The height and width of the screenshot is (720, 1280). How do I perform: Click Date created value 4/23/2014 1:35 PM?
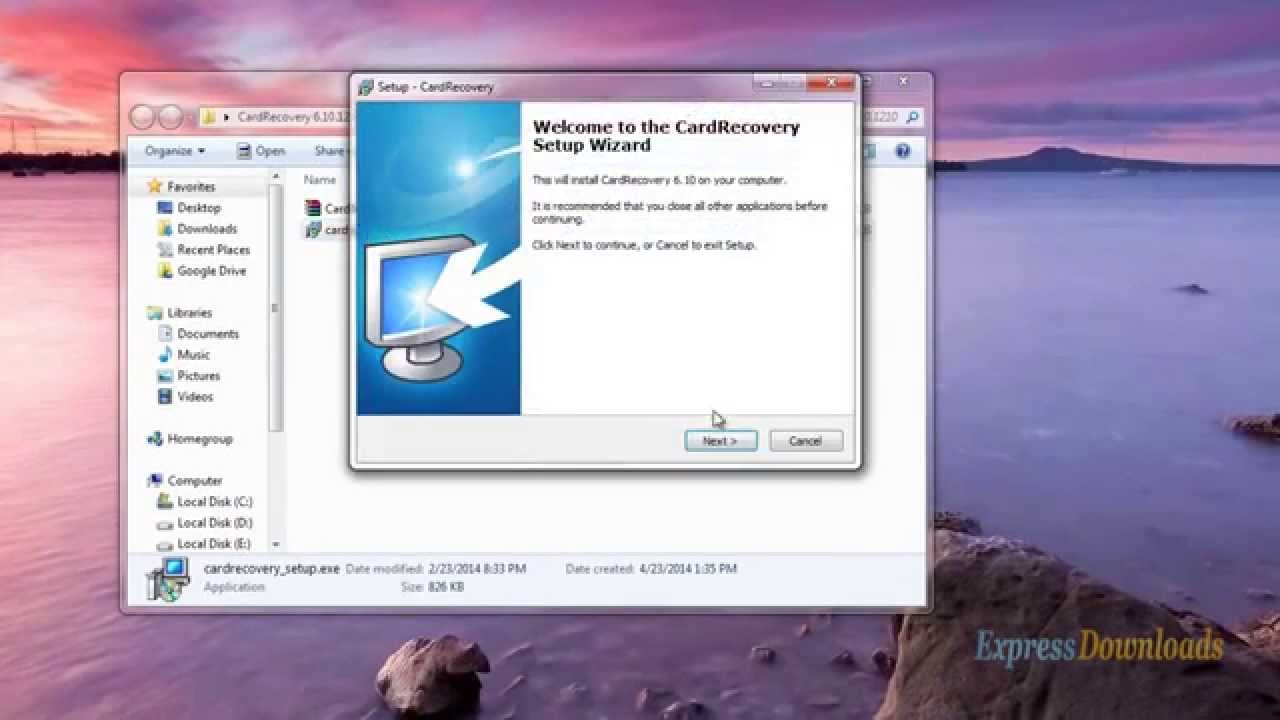point(688,569)
